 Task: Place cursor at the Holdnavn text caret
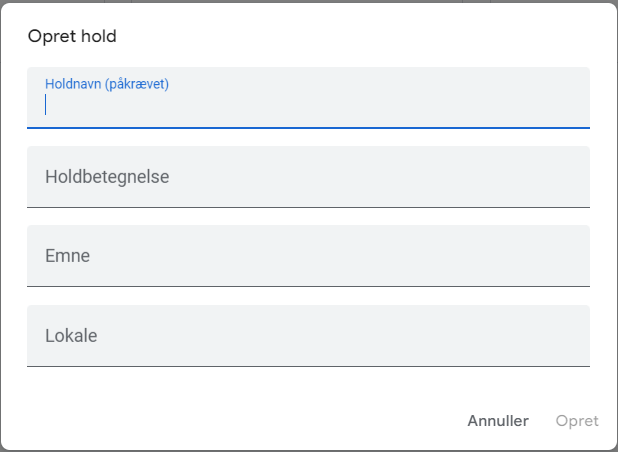[46, 106]
